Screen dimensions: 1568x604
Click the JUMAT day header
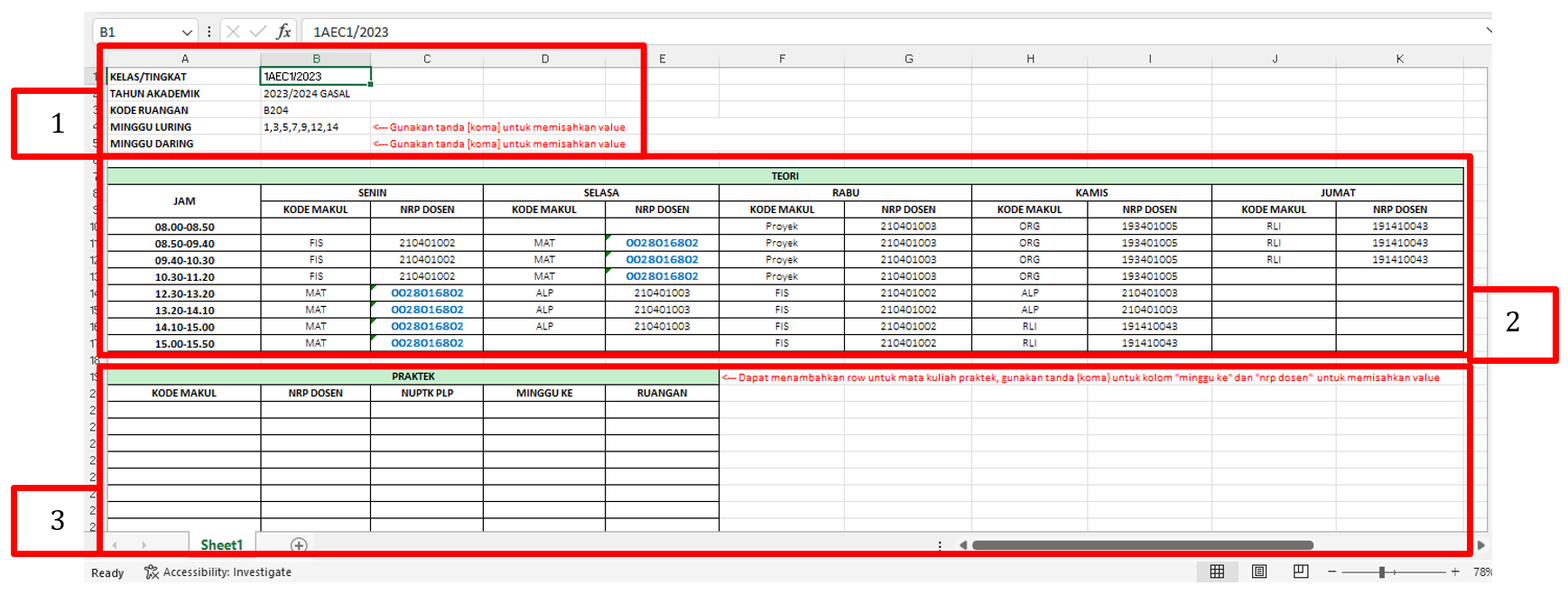(1337, 192)
